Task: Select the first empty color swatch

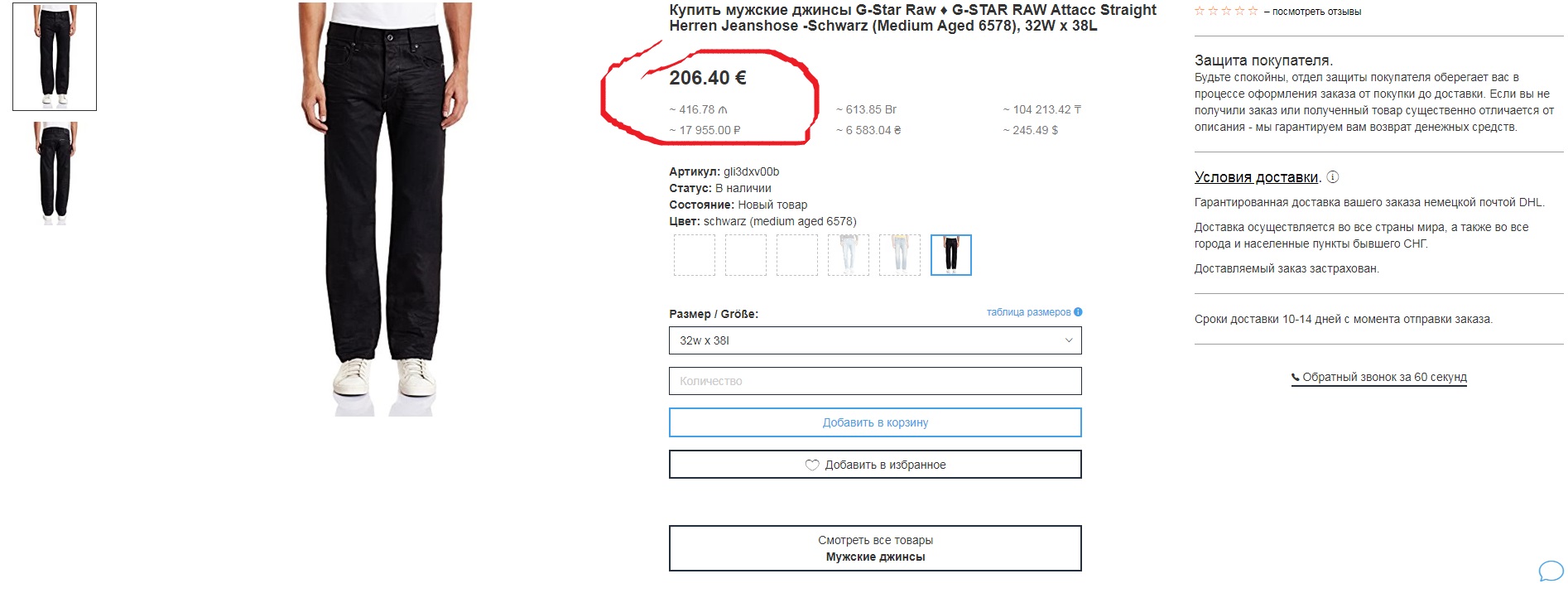Action: (x=694, y=255)
